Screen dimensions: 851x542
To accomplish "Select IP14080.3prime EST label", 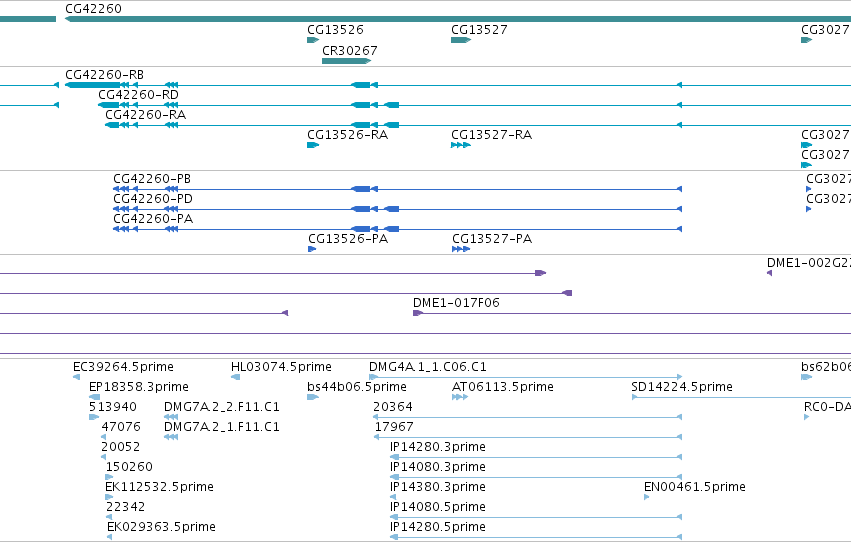I will click(437, 467).
